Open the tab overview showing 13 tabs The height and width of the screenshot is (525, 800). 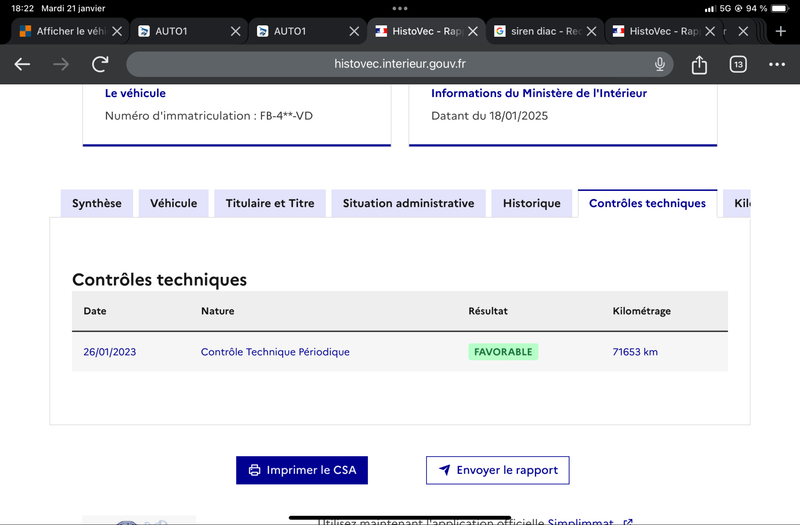[738, 64]
